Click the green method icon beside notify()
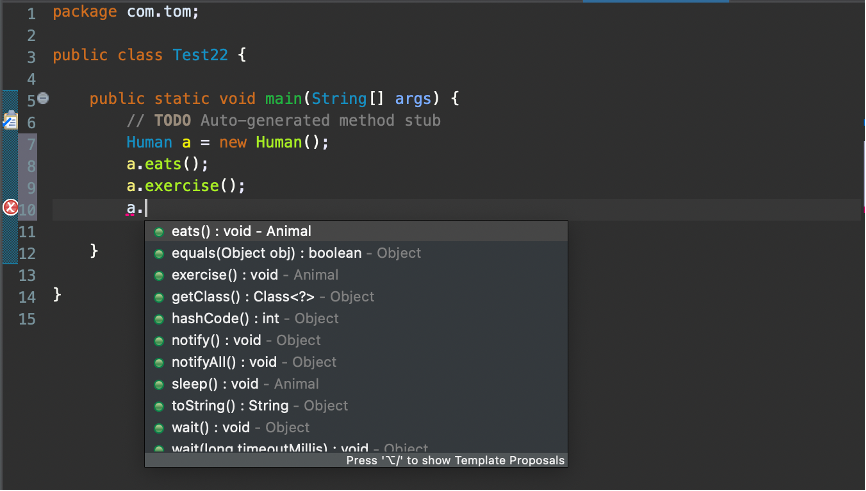866x491 pixels. click(x=159, y=341)
